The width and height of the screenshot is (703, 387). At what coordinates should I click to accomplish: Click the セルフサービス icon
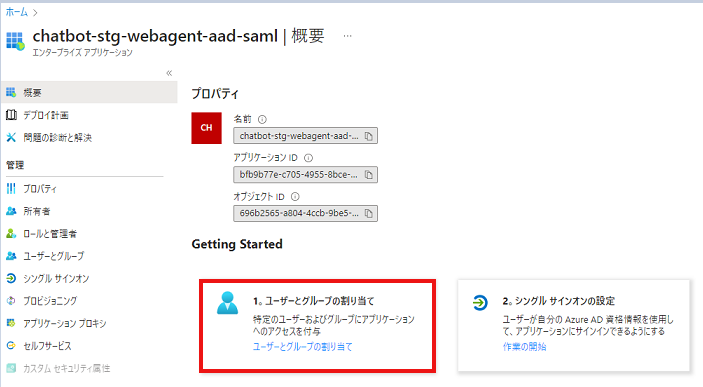click(11, 345)
